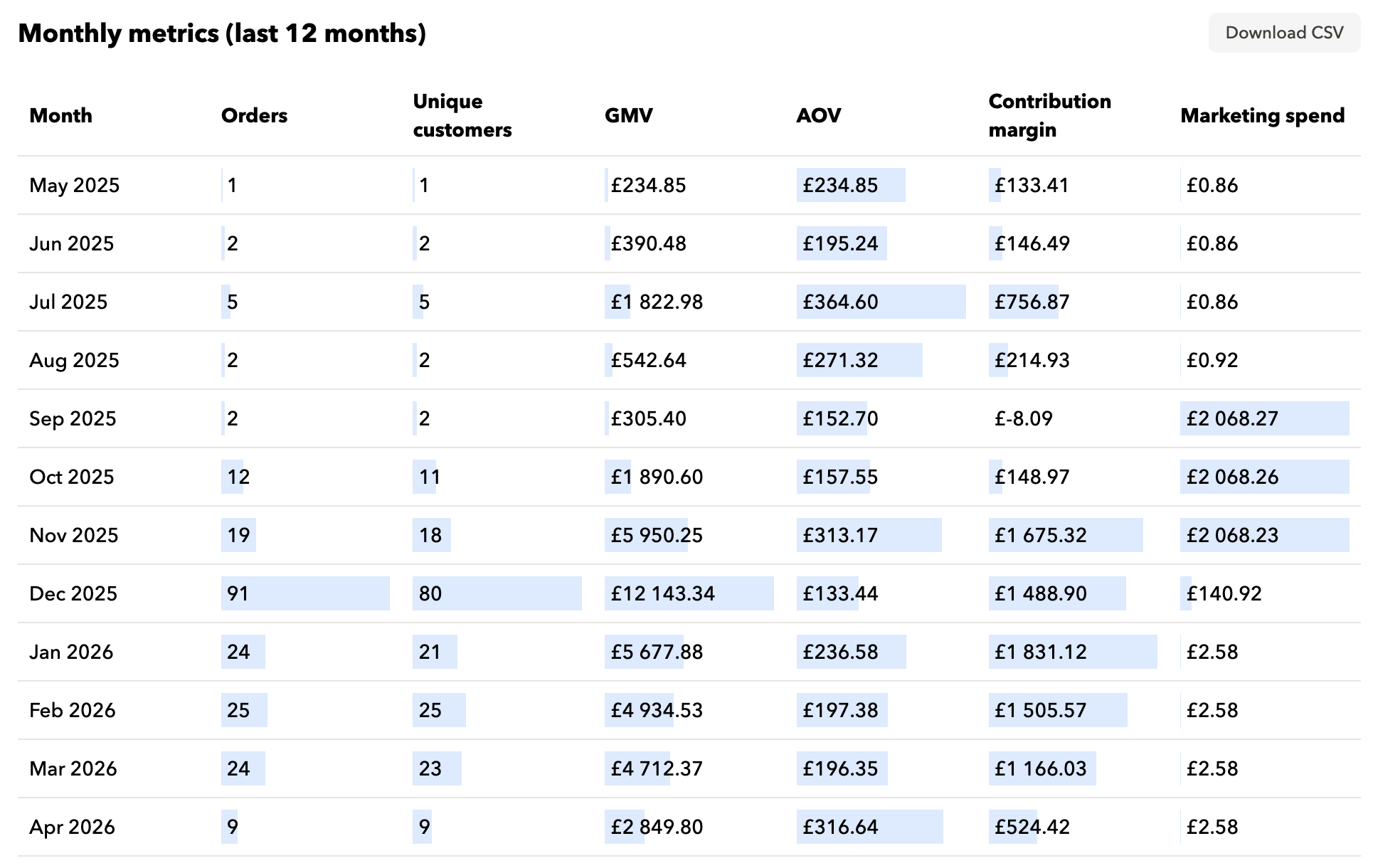Select the May 2025 row label
Viewport: 1373px width, 868px height.
pos(74,185)
